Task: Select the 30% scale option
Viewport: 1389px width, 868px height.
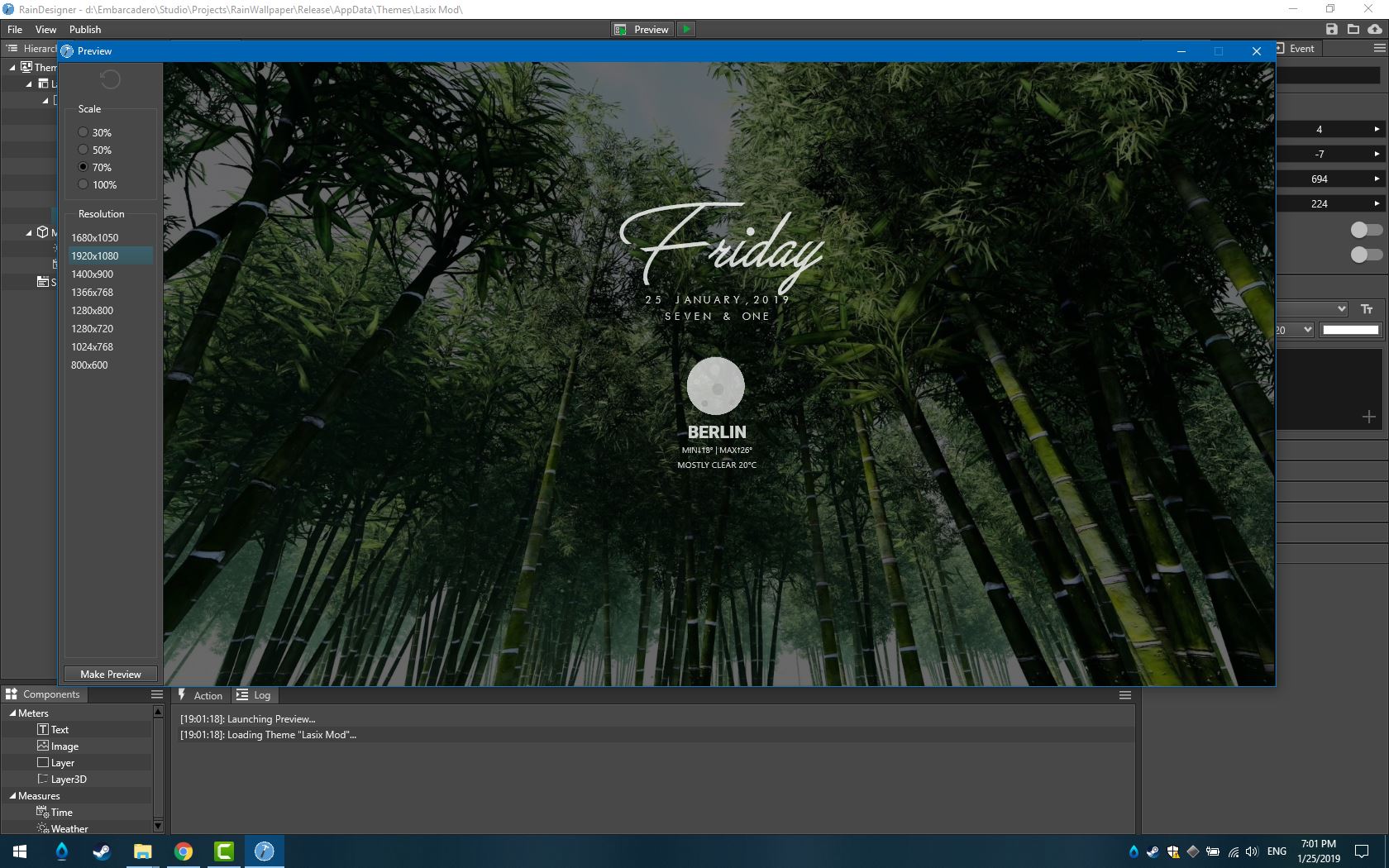Action: click(83, 131)
